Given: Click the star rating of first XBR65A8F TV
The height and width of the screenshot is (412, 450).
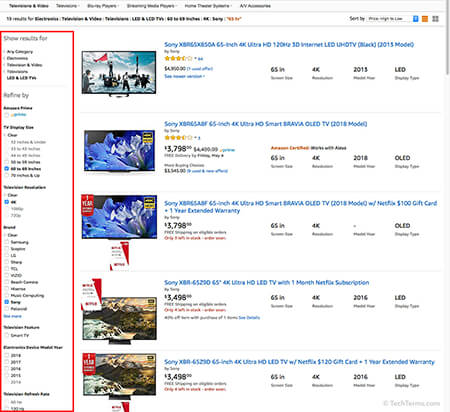Looking at the screenshot, I should [x=178, y=137].
